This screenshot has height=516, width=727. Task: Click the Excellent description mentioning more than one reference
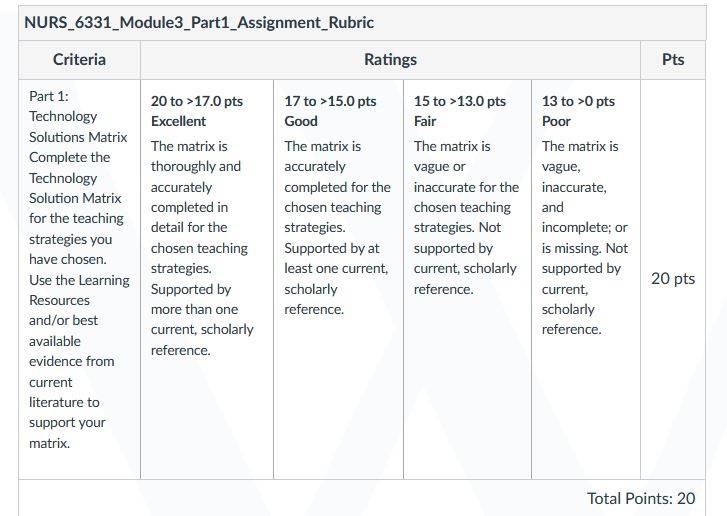point(202,248)
